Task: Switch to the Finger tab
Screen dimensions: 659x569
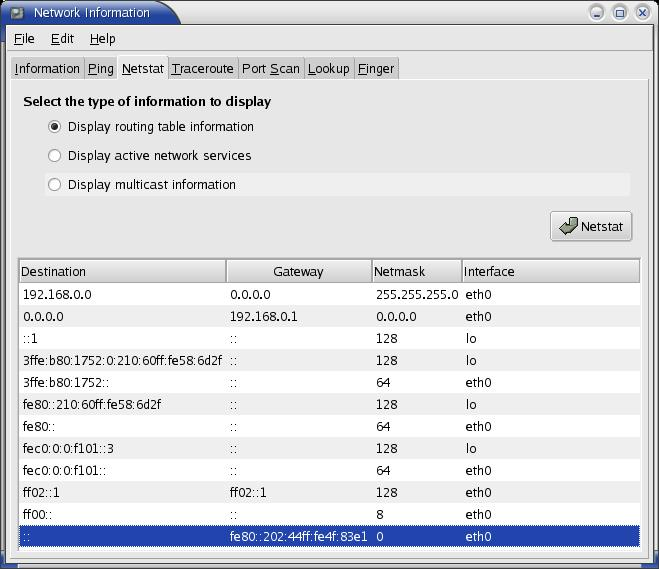Action: (x=376, y=68)
